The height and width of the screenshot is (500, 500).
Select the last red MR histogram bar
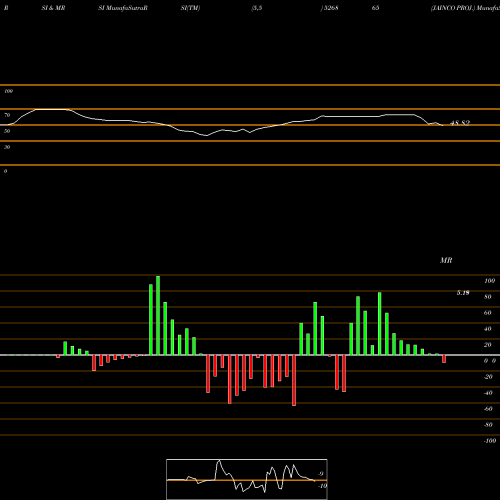tap(444, 359)
